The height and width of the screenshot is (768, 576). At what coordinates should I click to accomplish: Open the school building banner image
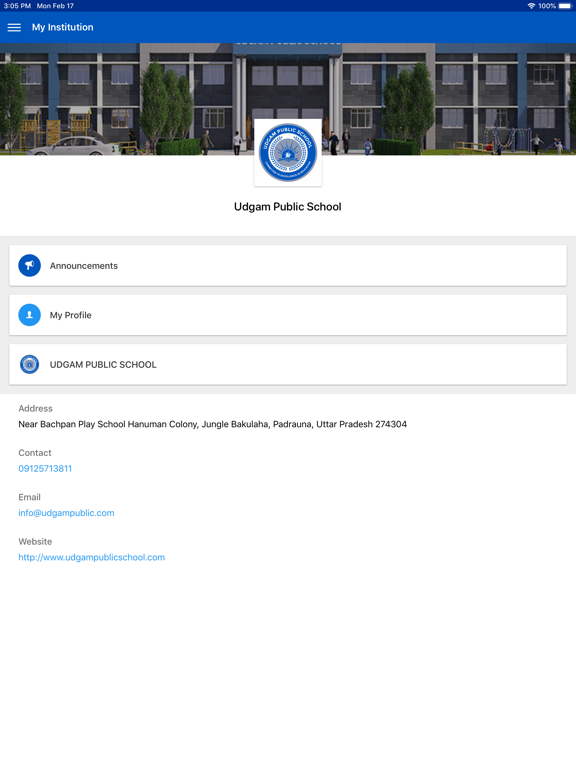point(288,99)
